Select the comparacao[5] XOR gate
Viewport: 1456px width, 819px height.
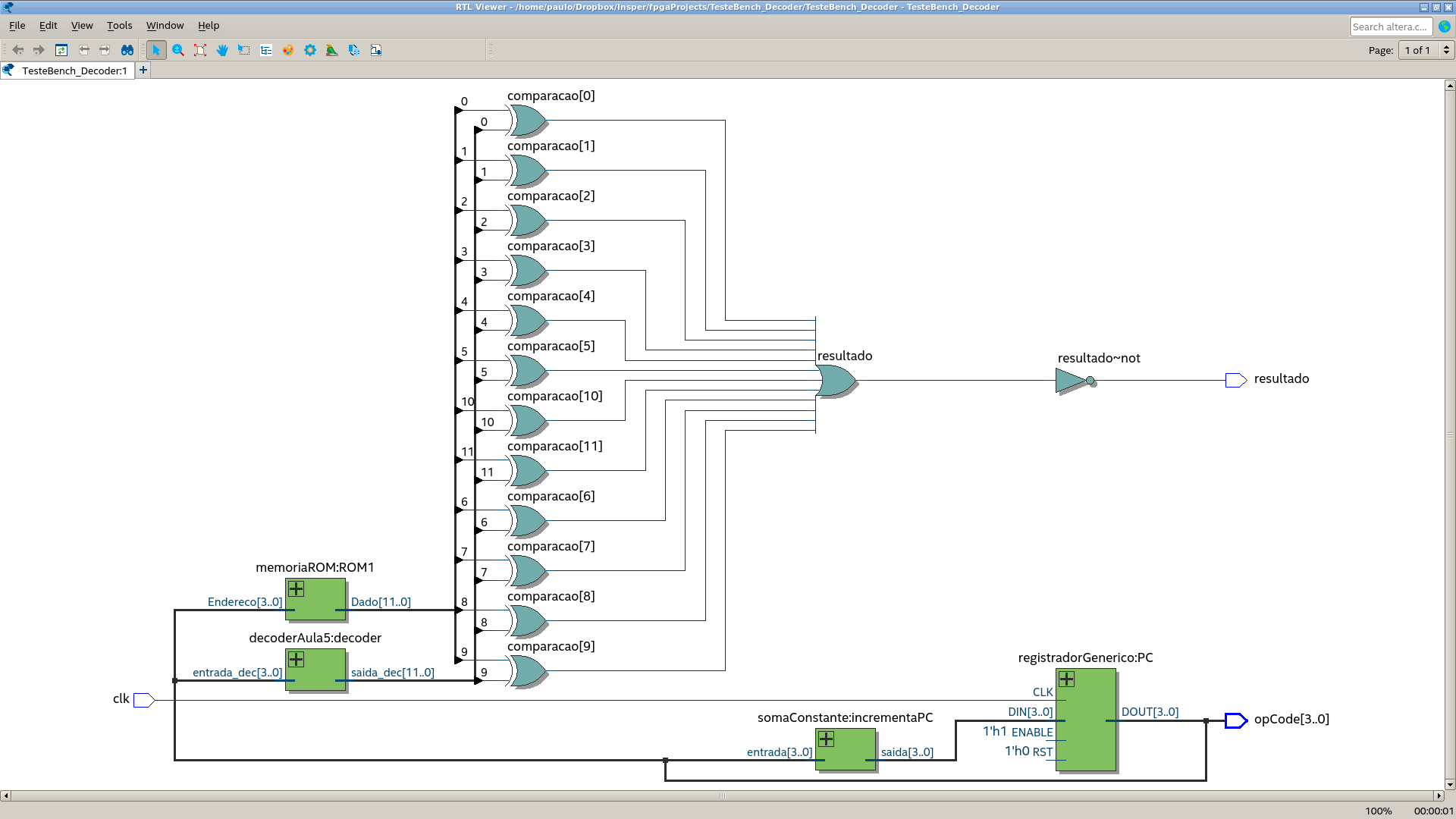(x=529, y=371)
